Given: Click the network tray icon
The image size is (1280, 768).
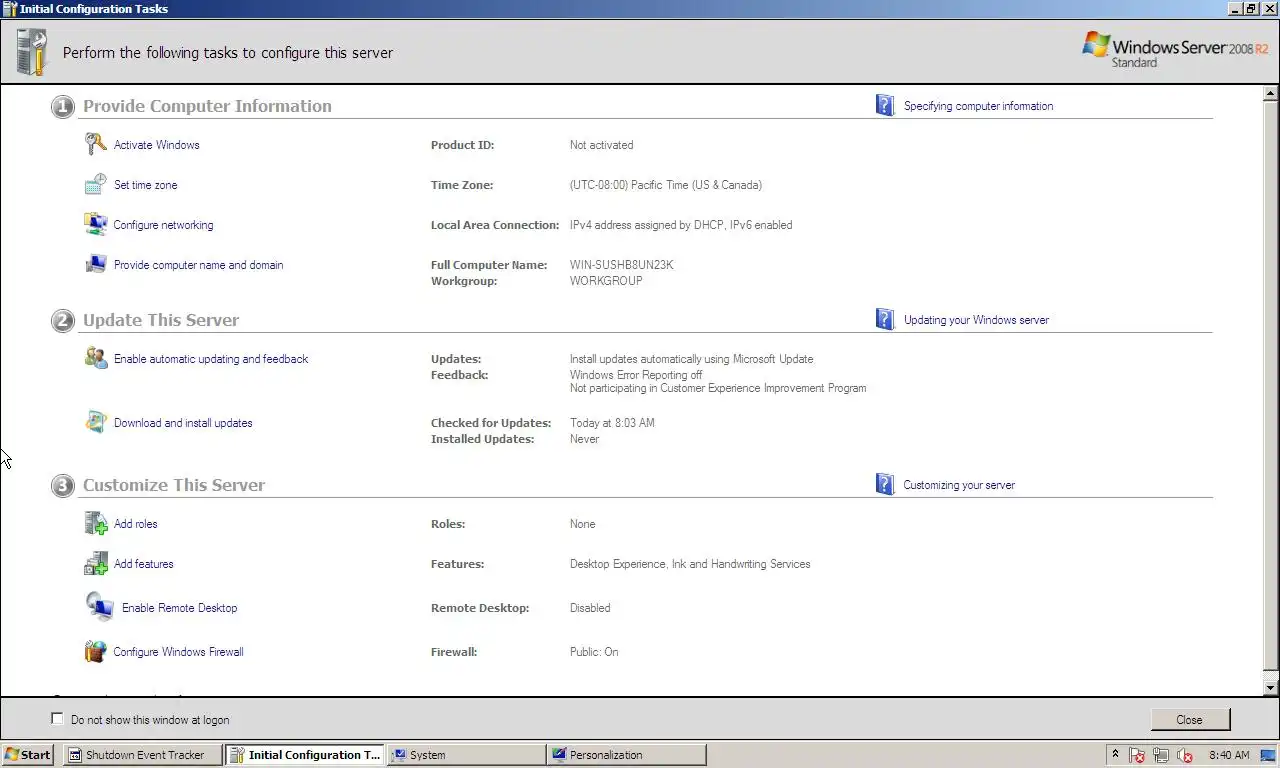Looking at the screenshot, I should pos(1162,755).
